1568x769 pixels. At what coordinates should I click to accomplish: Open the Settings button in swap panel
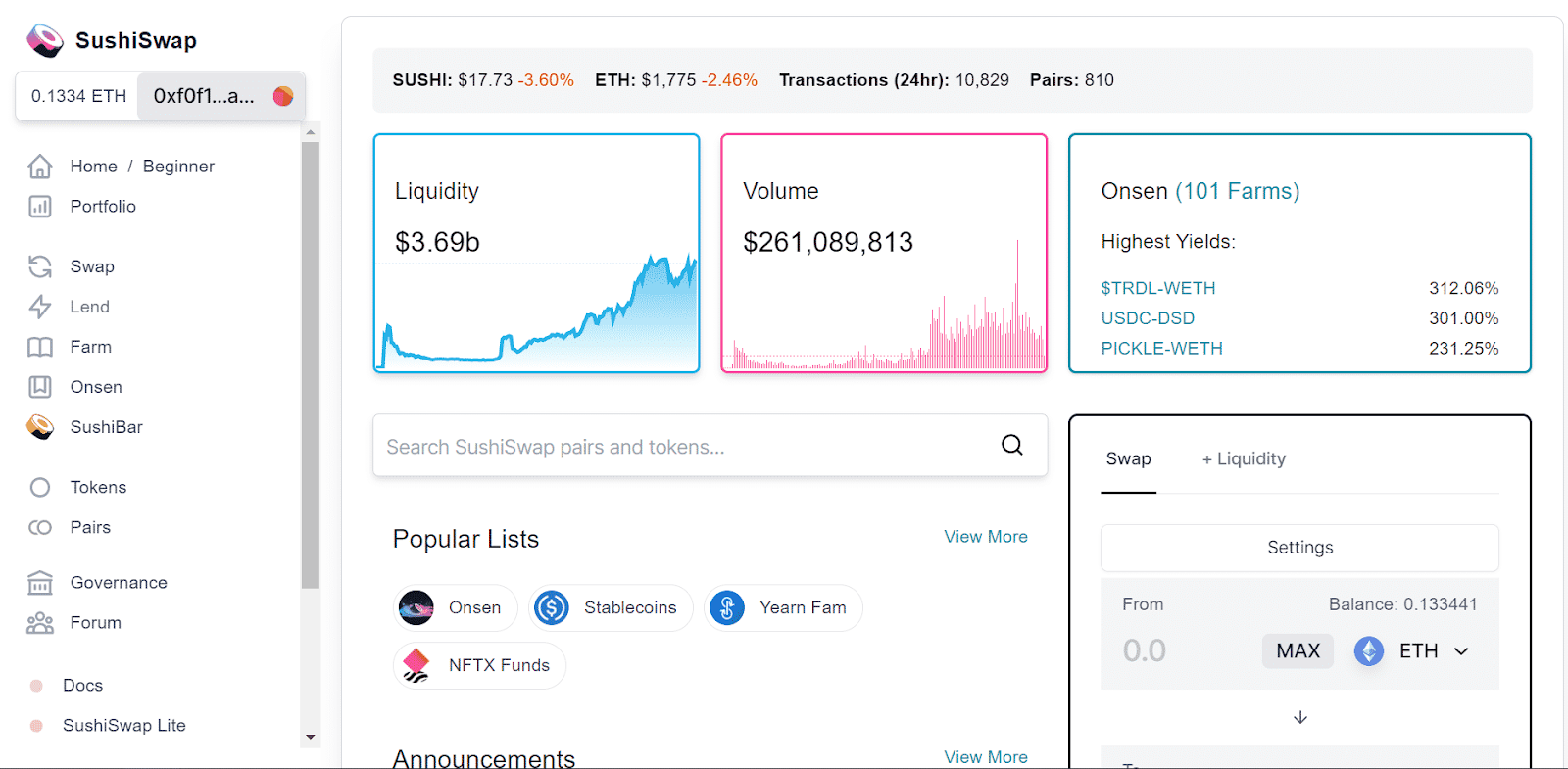(x=1299, y=548)
